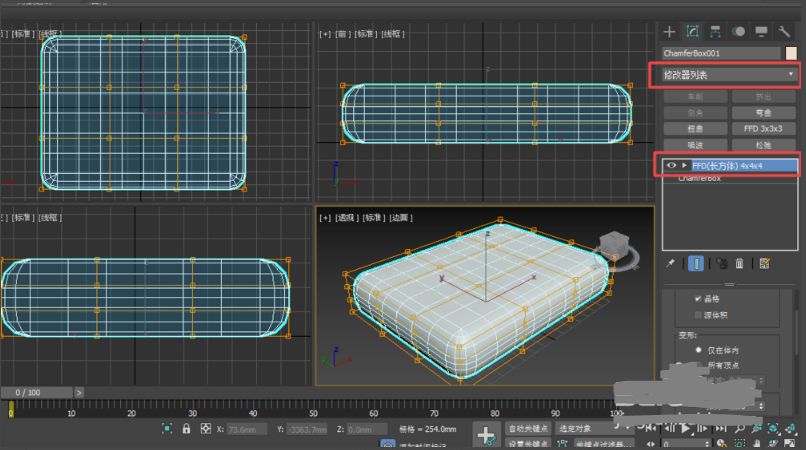Image resolution: width=806 pixels, height=450 pixels.
Task: Open the perspective viewport 透视 view menu
Action: pos(345,218)
